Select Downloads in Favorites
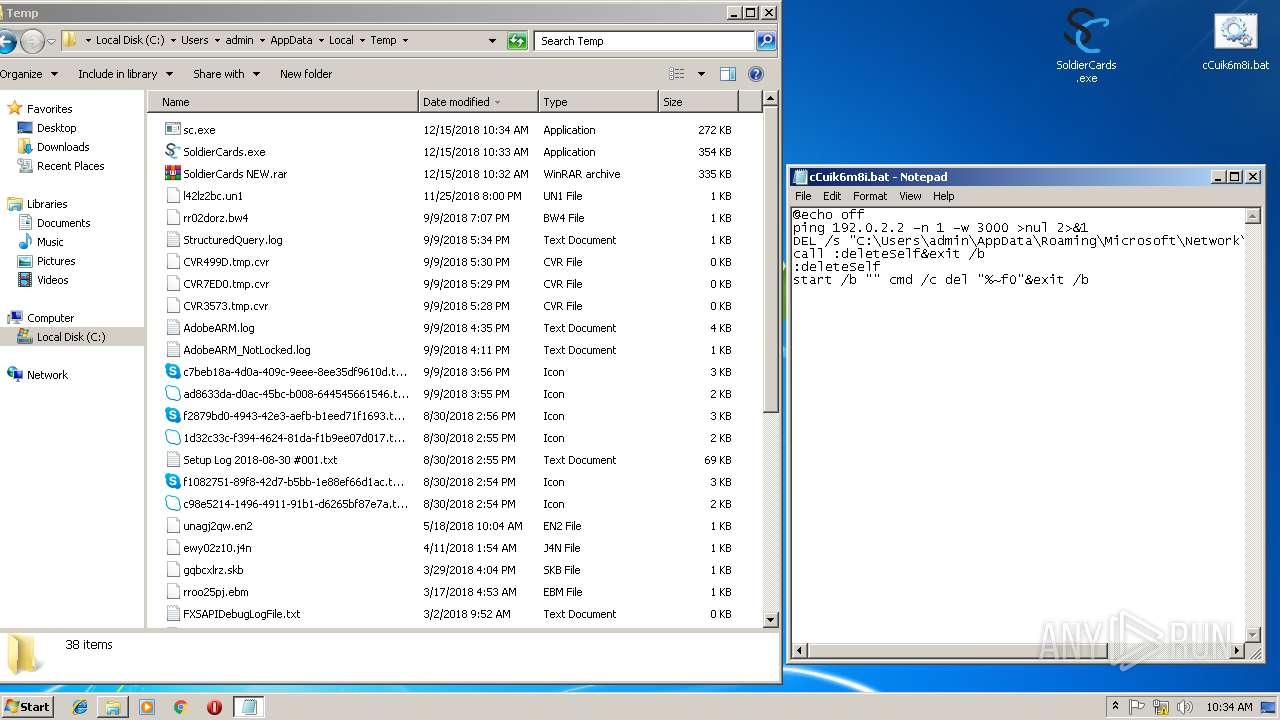 [63, 147]
